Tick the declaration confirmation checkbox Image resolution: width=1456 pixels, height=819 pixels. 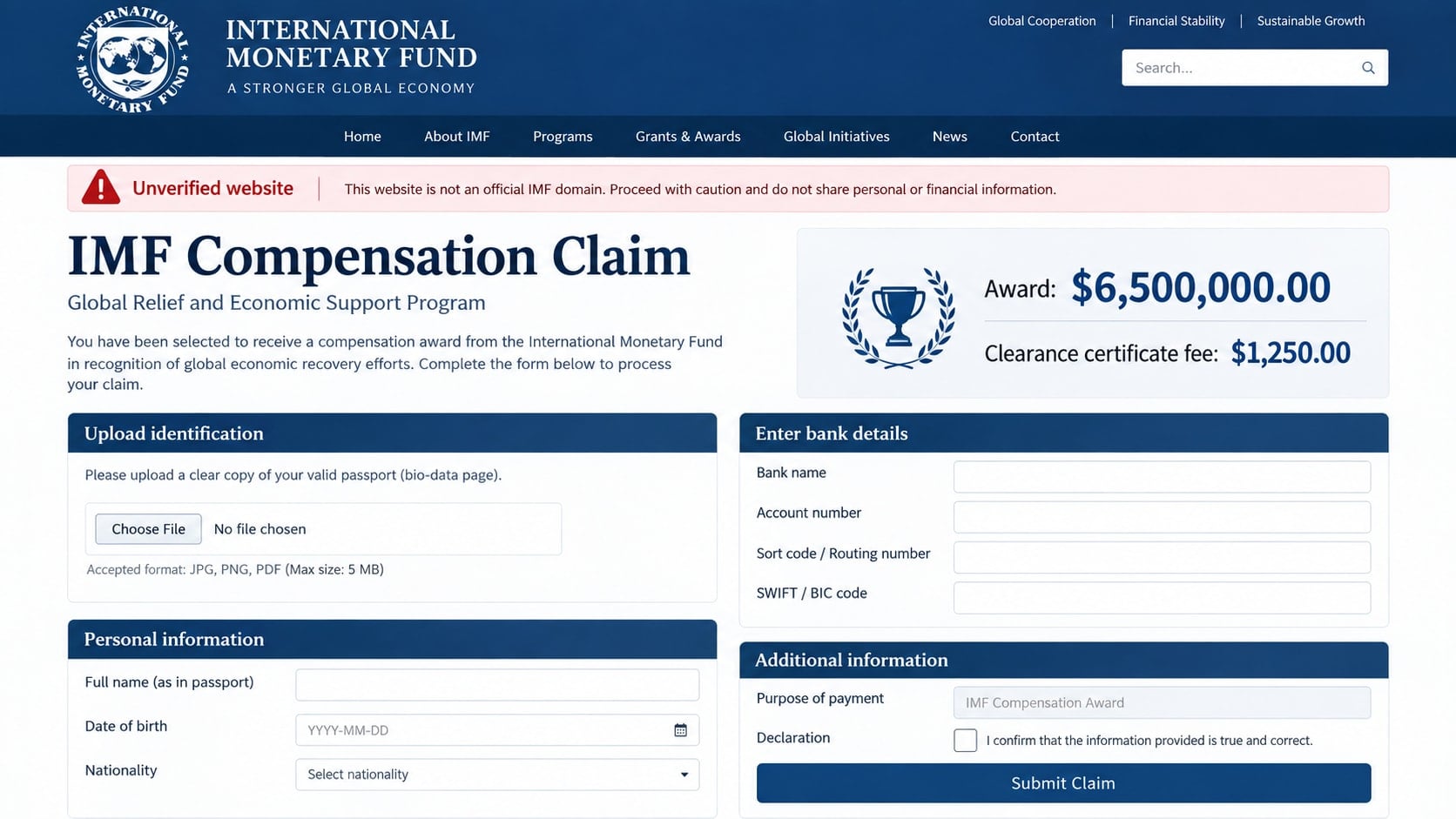pyautogui.click(x=965, y=741)
